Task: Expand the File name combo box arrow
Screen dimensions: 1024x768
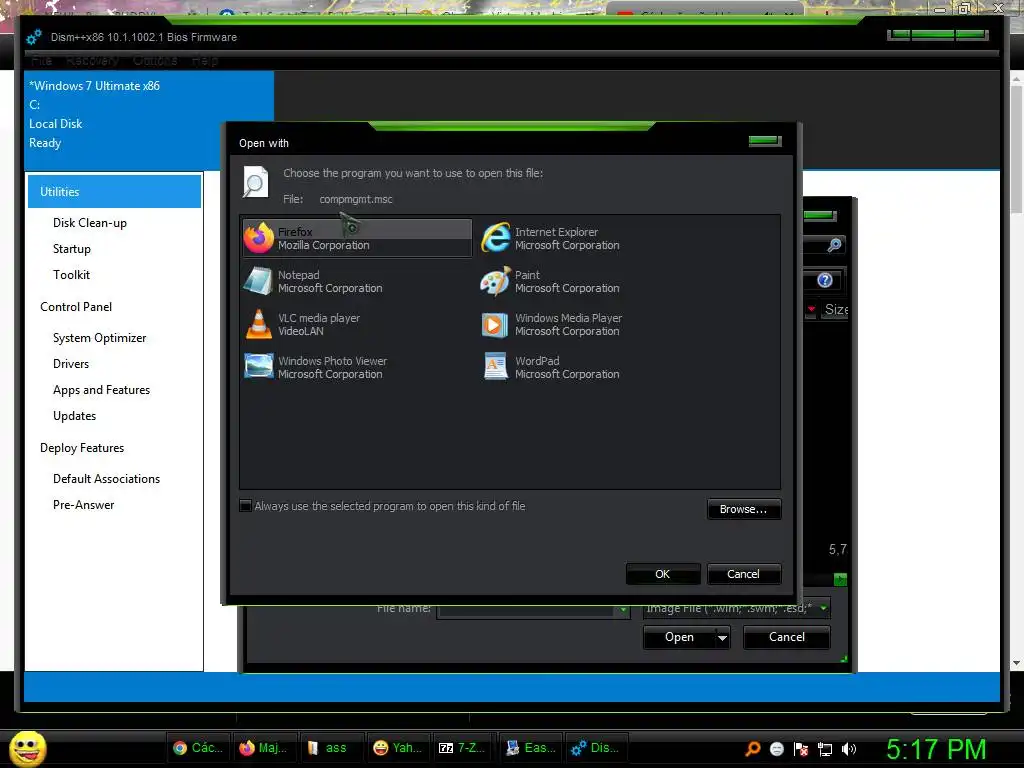Action: [x=623, y=609]
